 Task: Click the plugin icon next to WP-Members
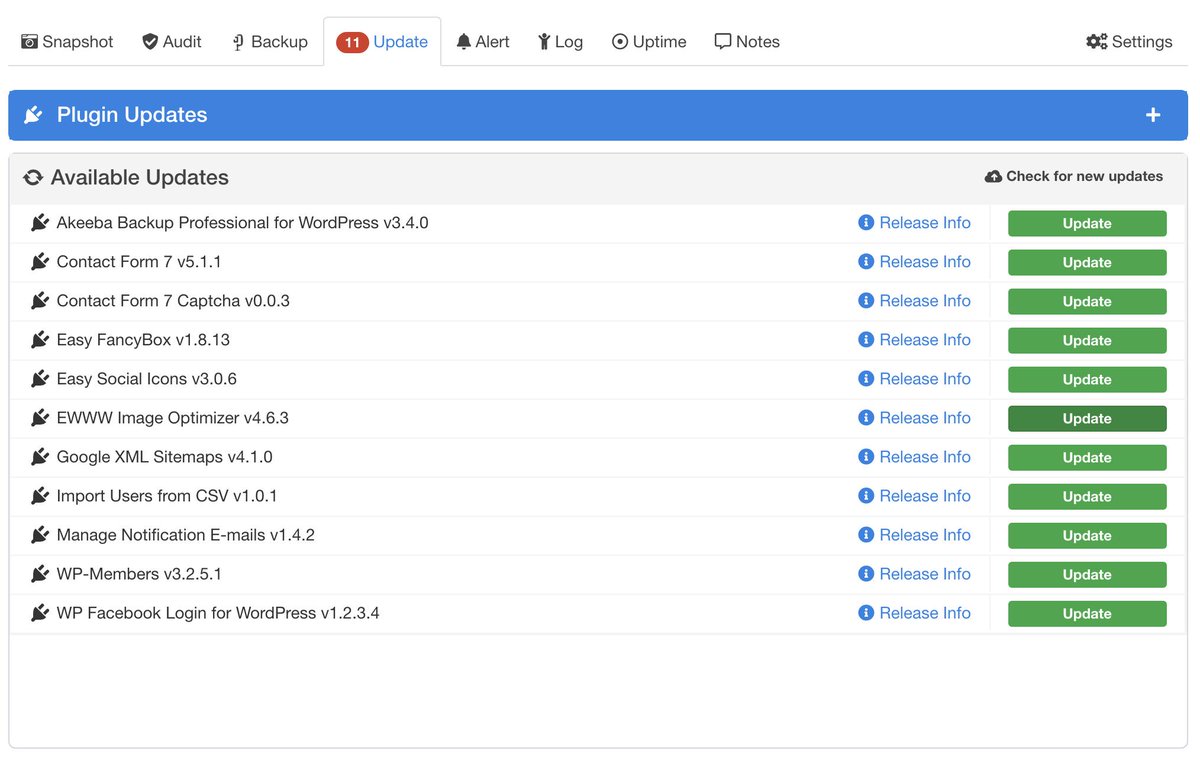coord(40,574)
